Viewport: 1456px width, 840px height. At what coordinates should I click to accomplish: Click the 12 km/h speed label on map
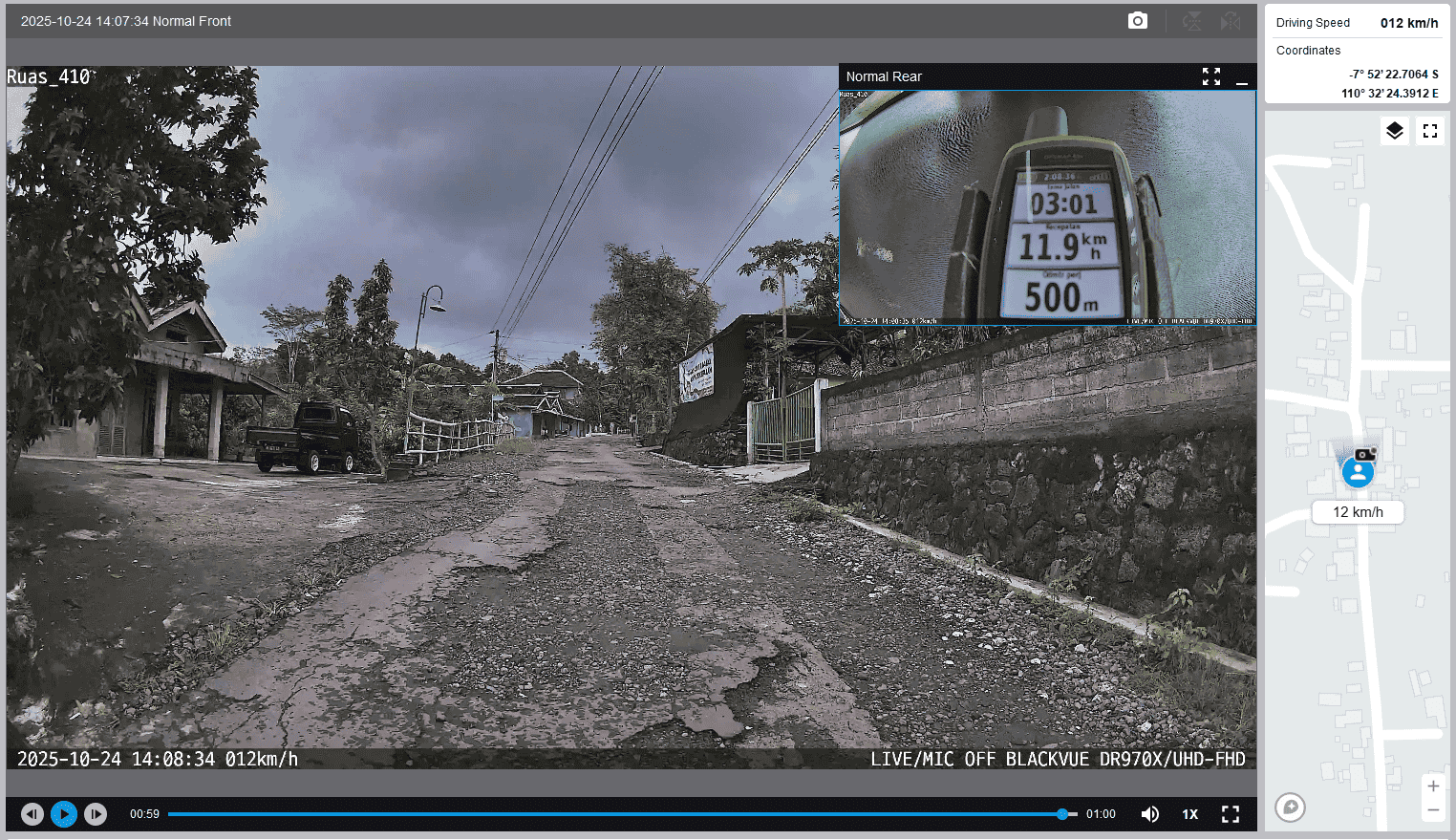(x=1358, y=512)
